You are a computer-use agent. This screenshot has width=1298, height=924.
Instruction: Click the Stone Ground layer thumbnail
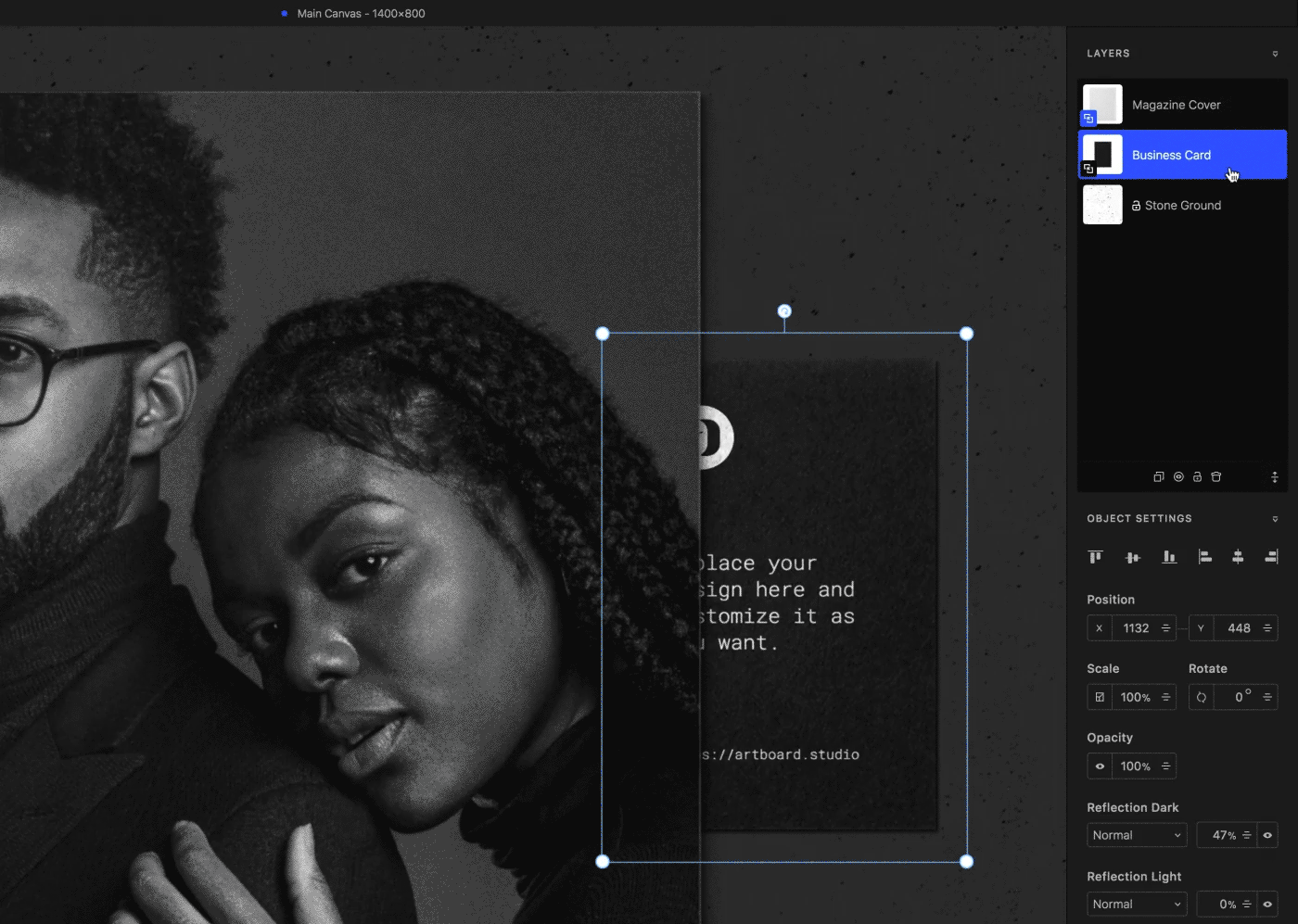pyautogui.click(x=1102, y=205)
